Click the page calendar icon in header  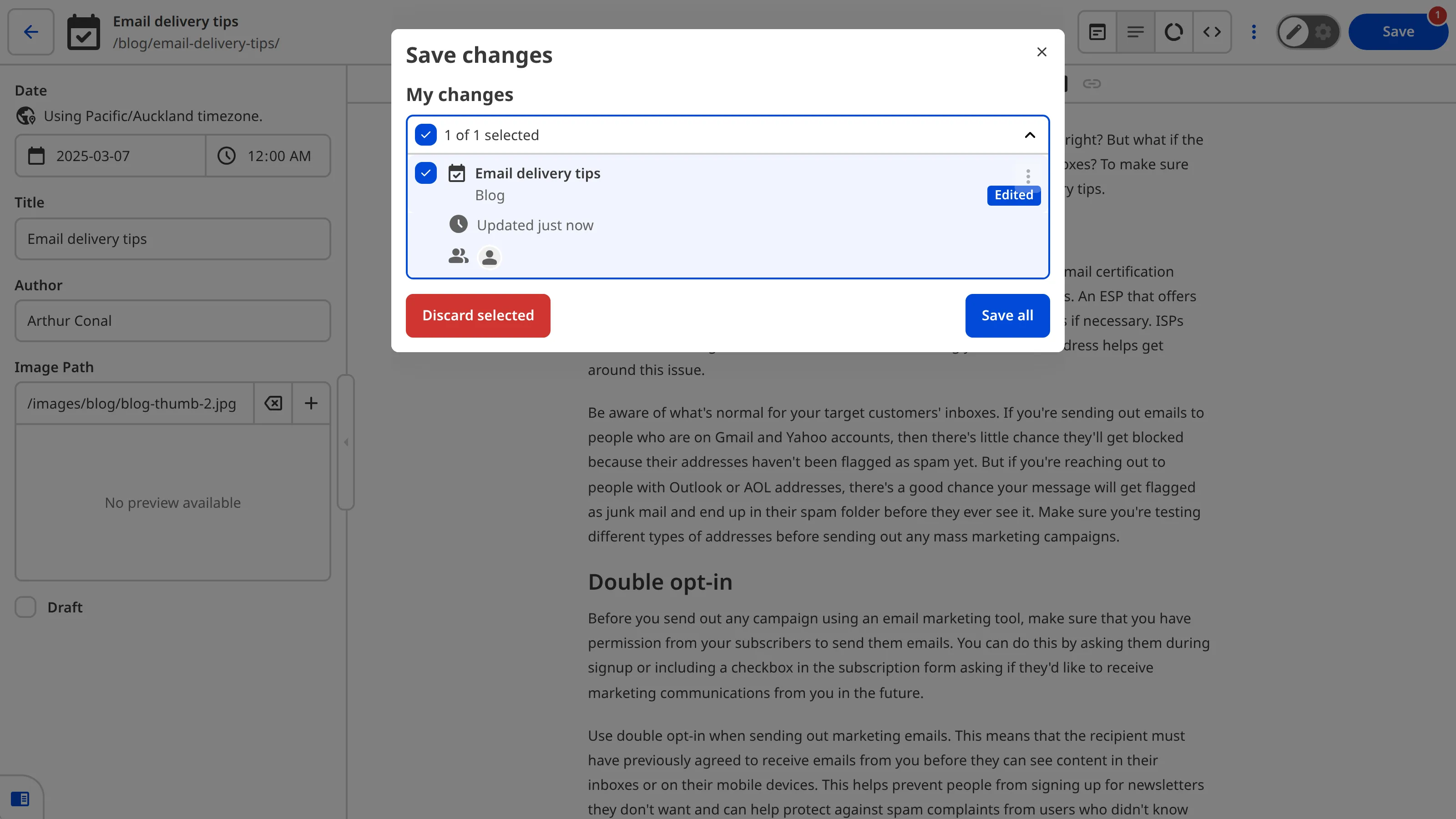[x=84, y=32]
